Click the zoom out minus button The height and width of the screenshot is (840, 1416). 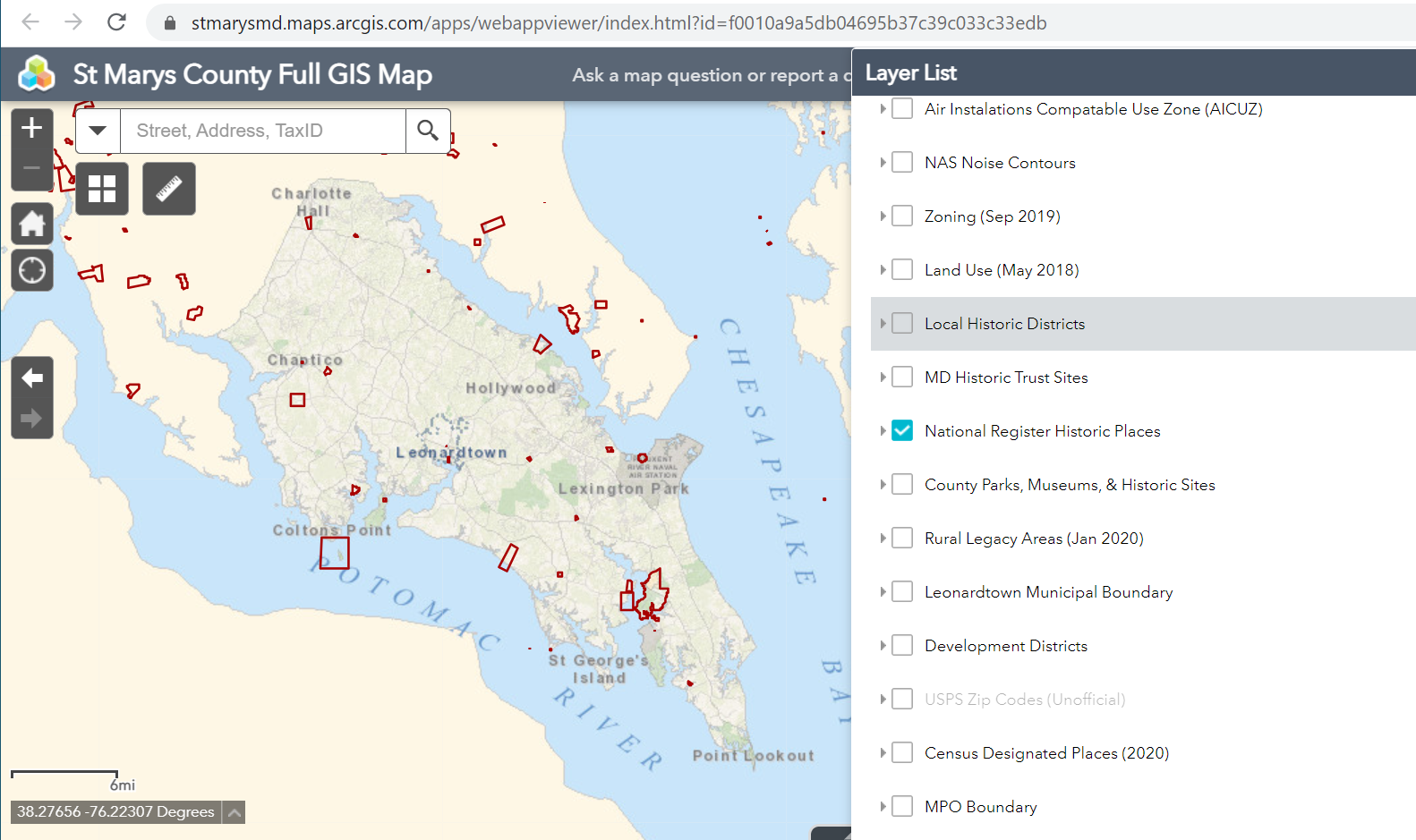click(32, 168)
